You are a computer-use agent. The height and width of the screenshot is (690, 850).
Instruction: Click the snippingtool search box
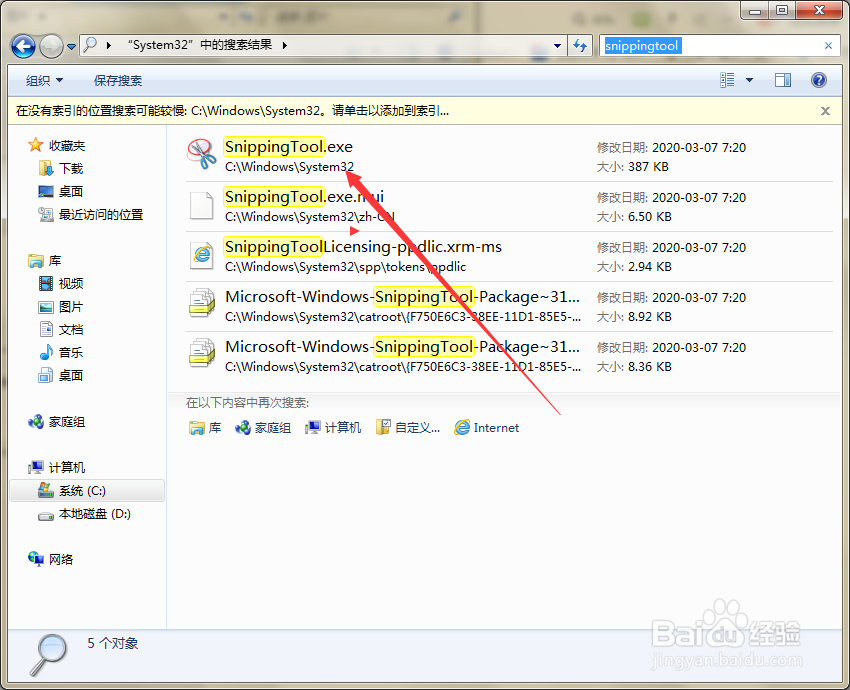(x=712, y=46)
